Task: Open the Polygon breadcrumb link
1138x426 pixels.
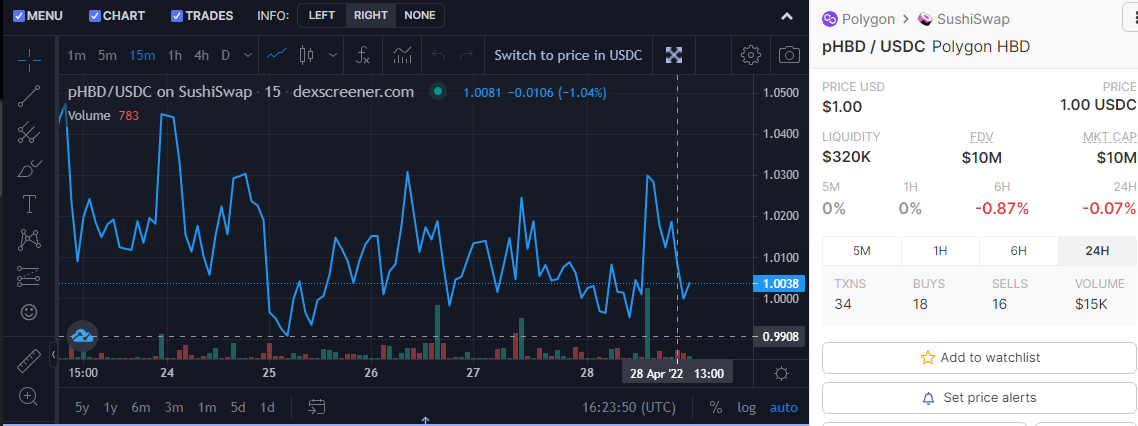Action: click(x=868, y=20)
